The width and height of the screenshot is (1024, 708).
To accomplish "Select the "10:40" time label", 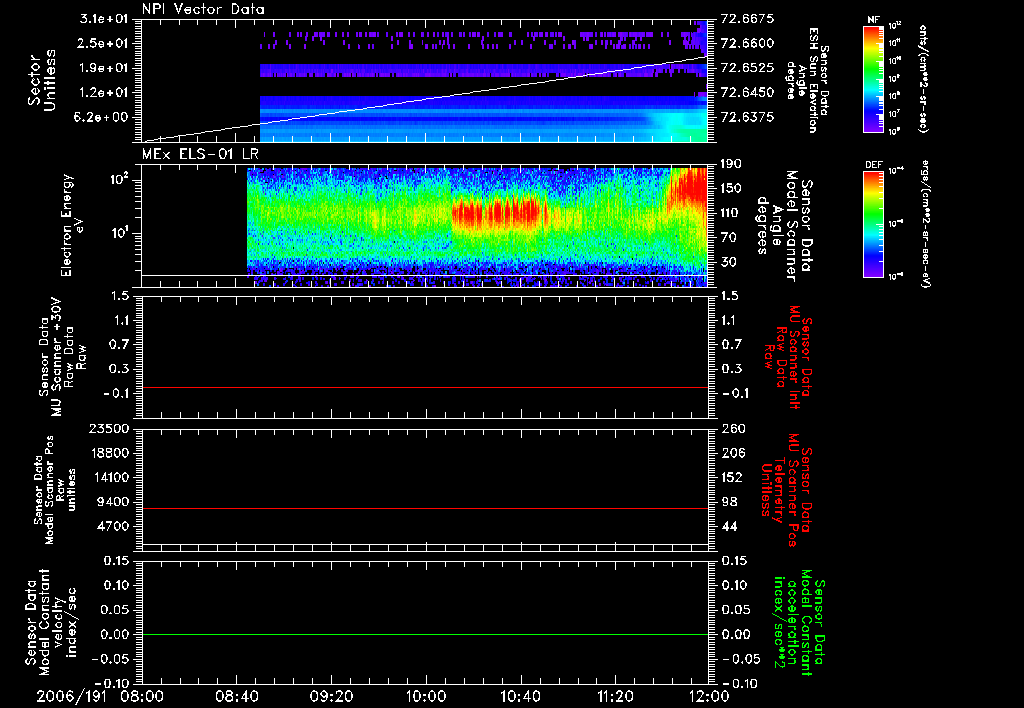I will click(x=520, y=696).
